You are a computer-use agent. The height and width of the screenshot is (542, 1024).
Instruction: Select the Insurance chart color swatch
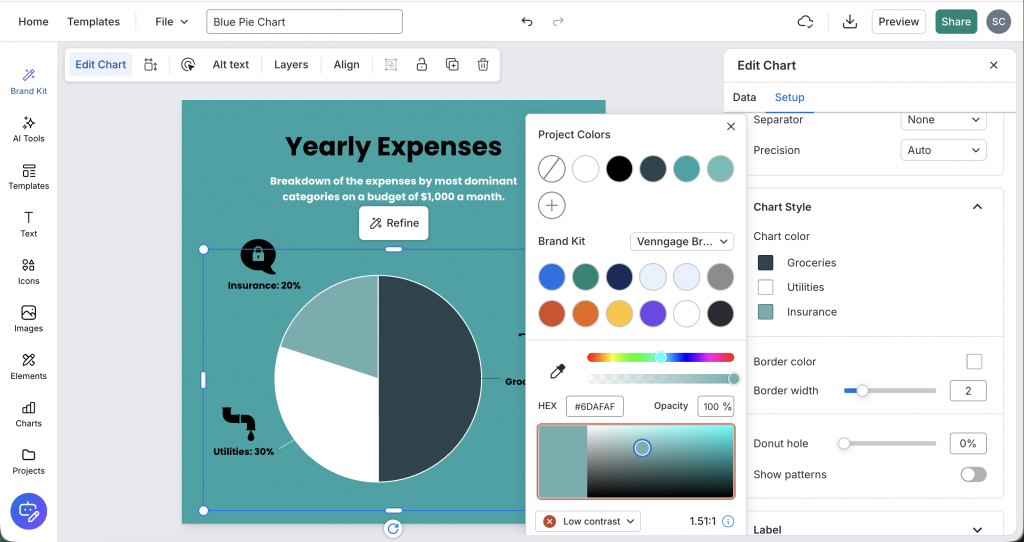point(765,312)
